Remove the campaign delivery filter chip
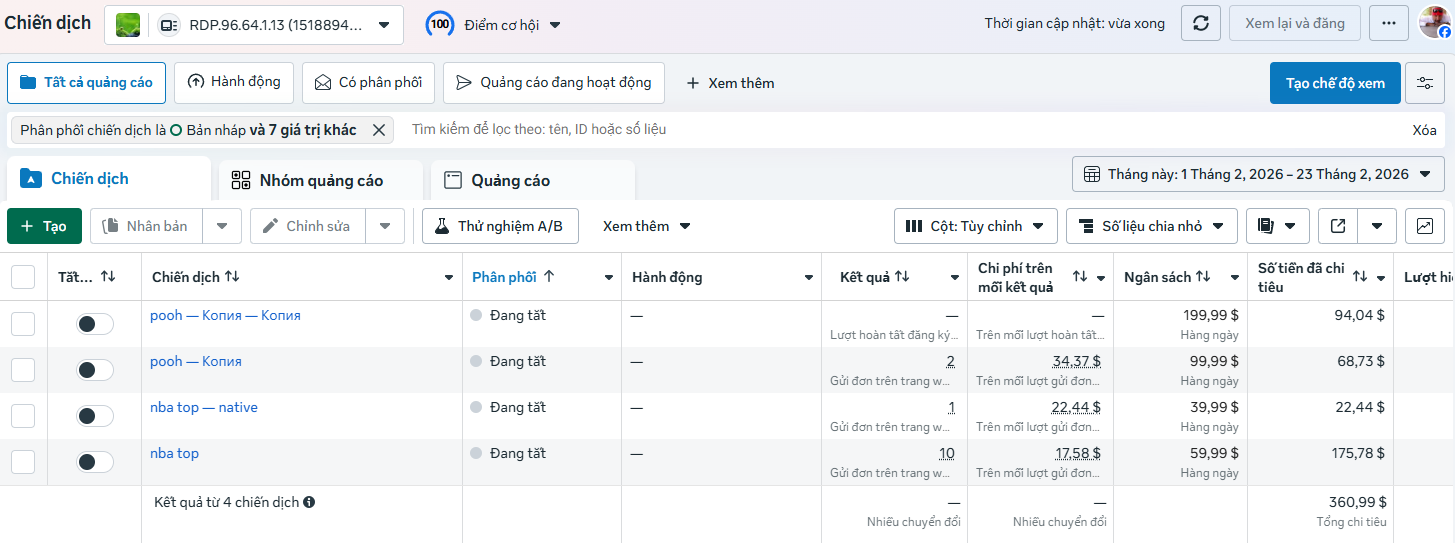The height and width of the screenshot is (543, 1455). coord(379,130)
